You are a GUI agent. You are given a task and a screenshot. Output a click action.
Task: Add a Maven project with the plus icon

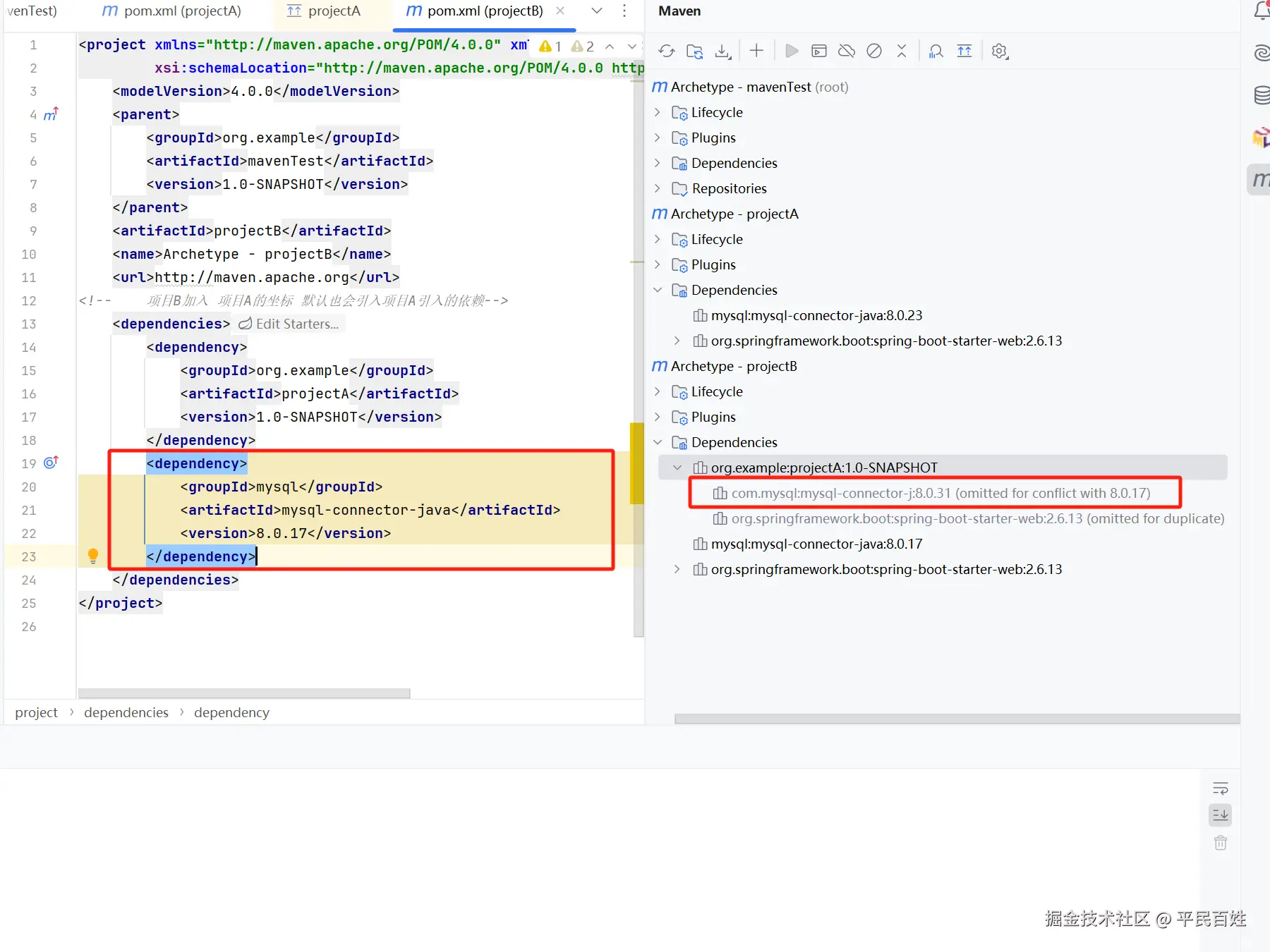pos(756,51)
